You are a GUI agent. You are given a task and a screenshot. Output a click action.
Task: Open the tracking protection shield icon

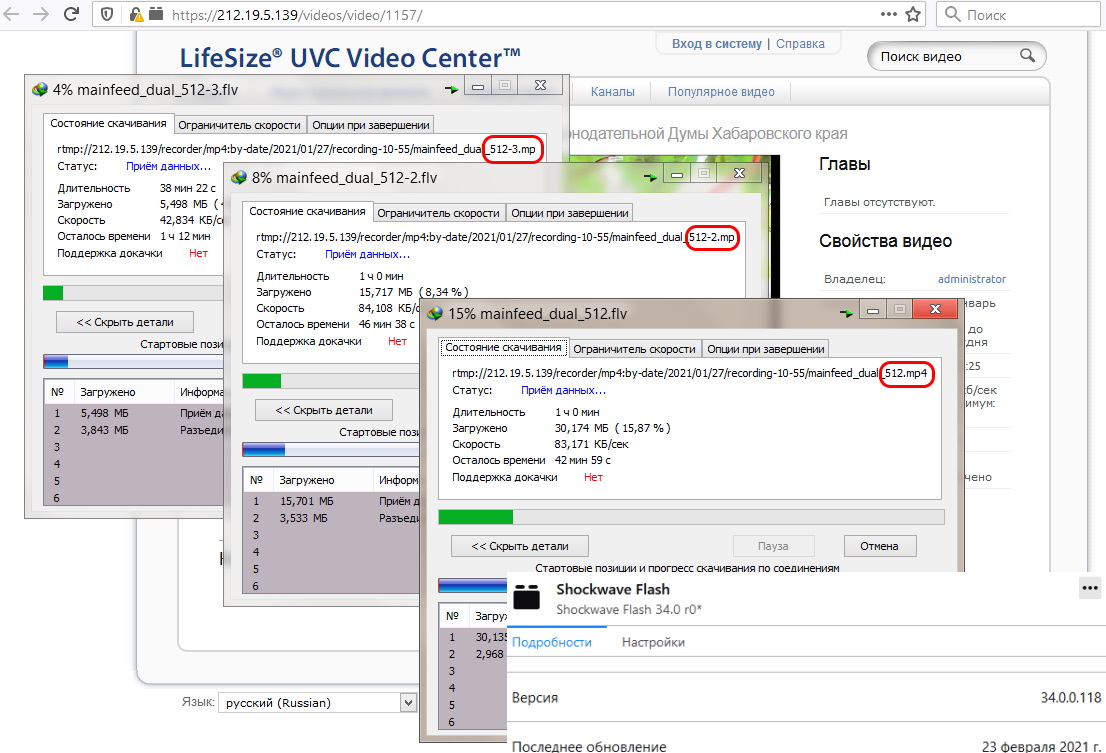[x=107, y=14]
